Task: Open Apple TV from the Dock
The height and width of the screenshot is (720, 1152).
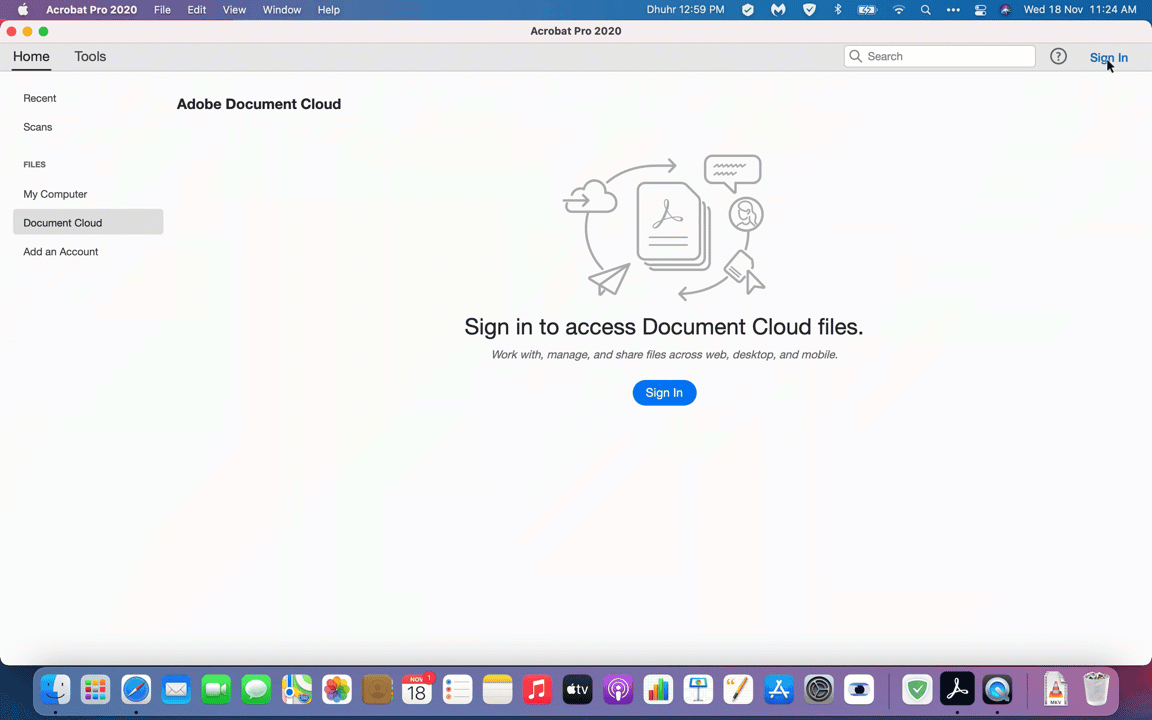Action: click(577, 690)
